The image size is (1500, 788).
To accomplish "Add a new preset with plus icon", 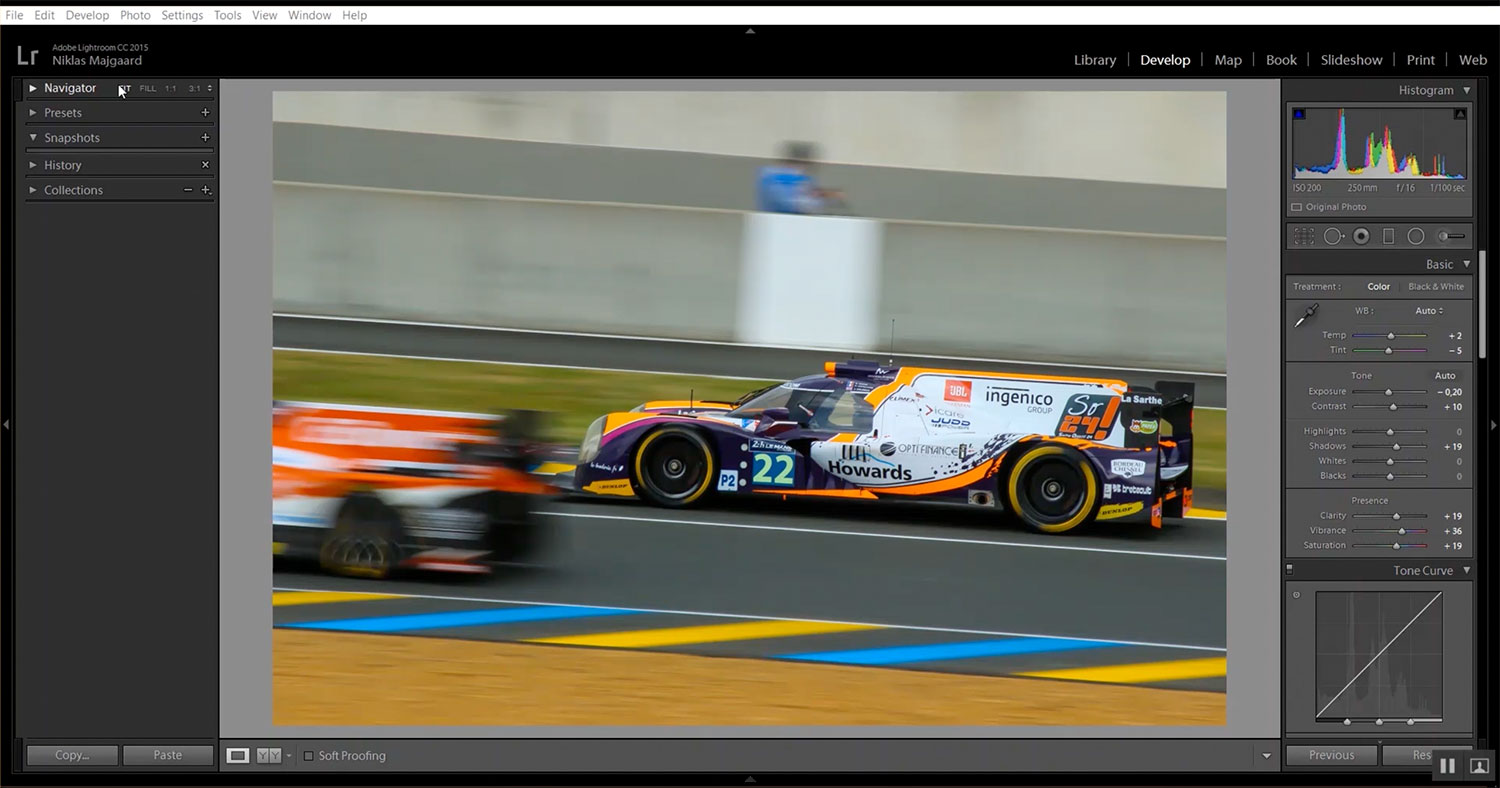I will [x=205, y=113].
